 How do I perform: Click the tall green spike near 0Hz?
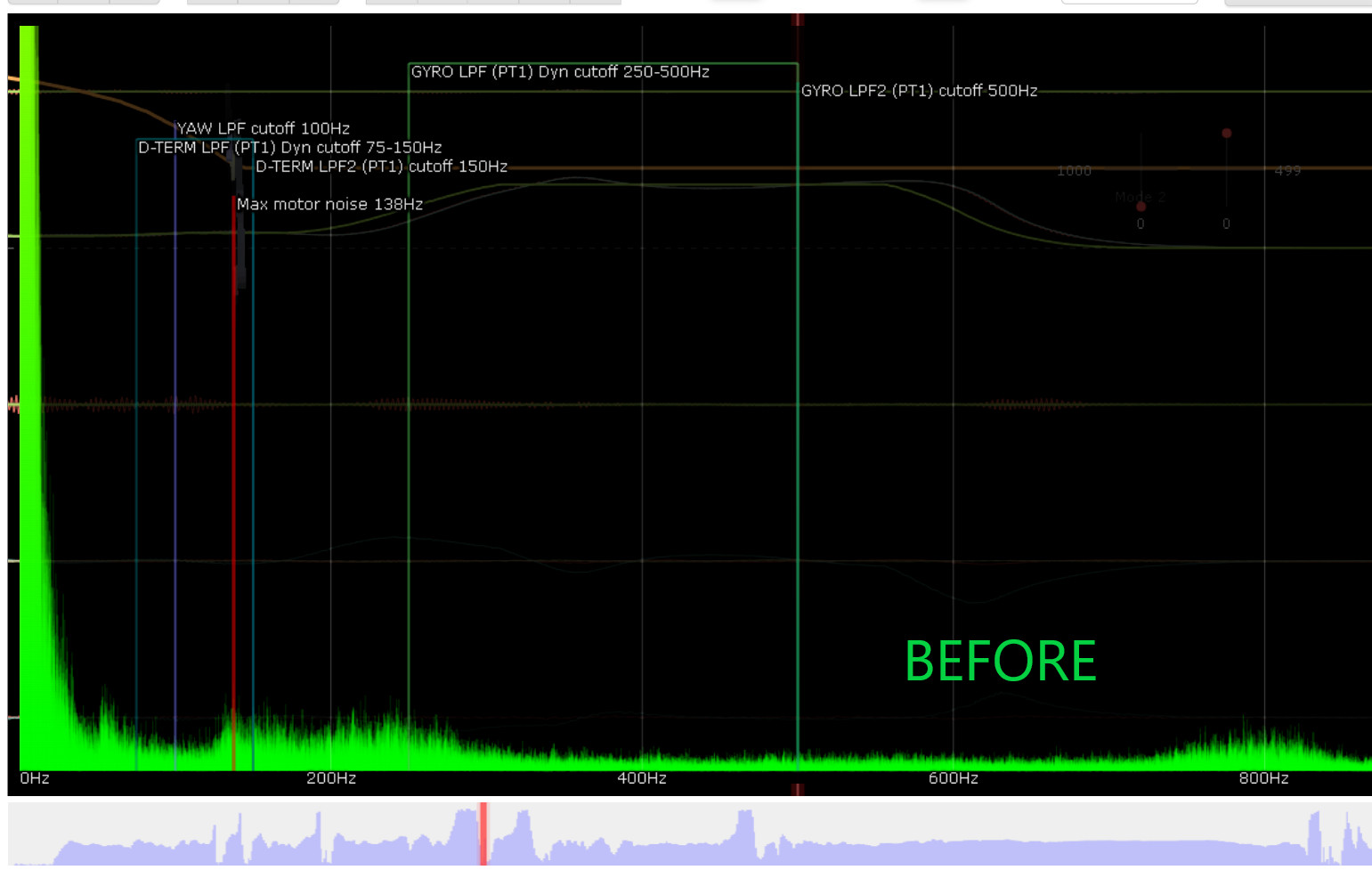[x=29, y=356]
